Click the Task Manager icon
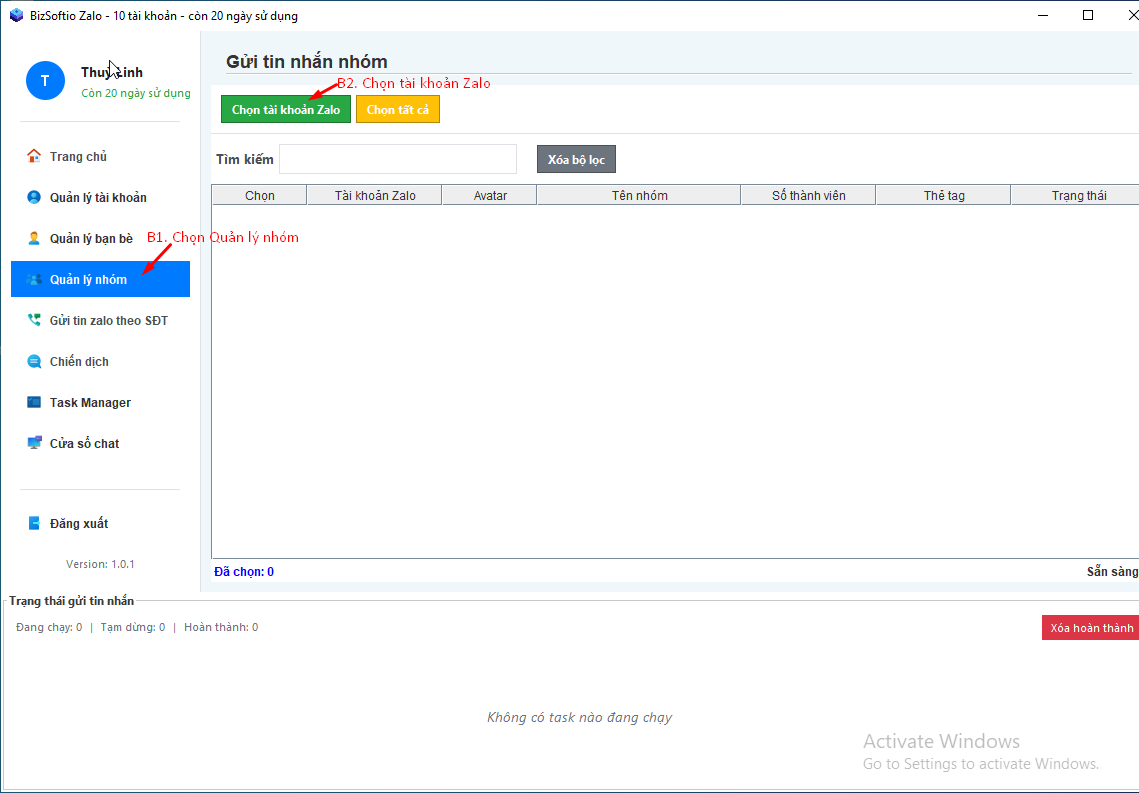 [x=34, y=402]
